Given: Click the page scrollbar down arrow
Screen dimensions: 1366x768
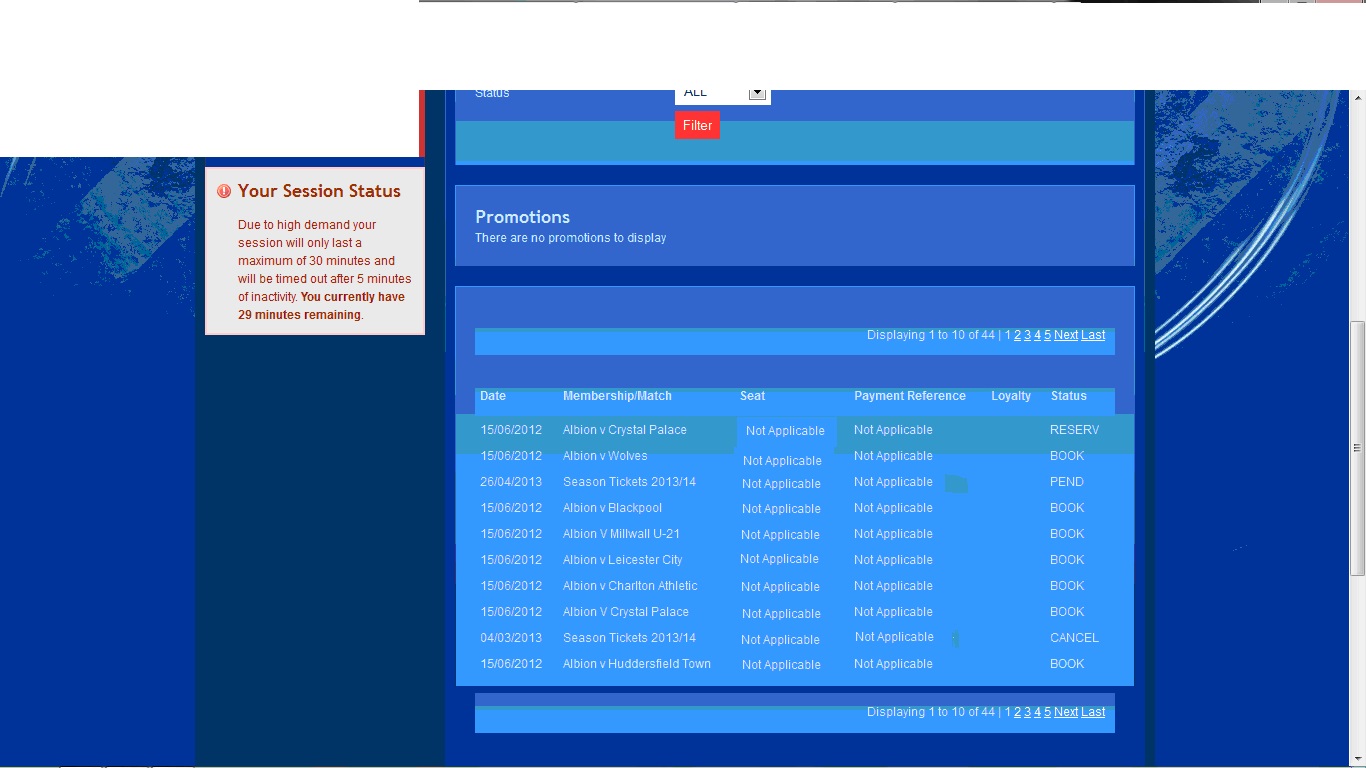Looking at the screenshot, I should coord(1357,758).
